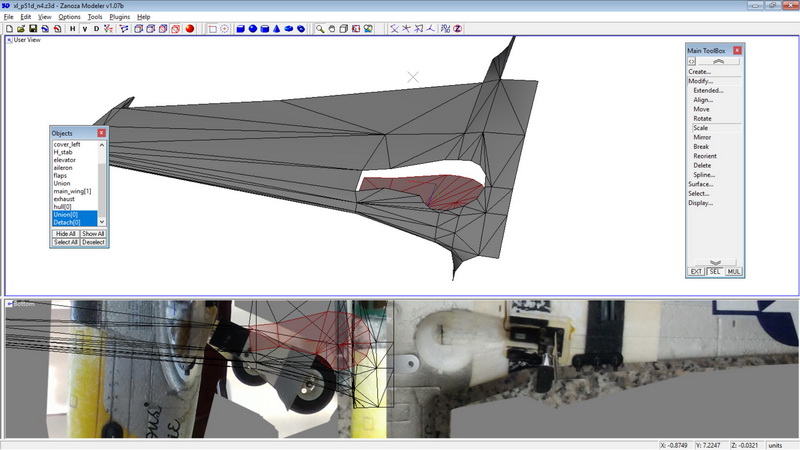
Task: Open the Plugins menu
Action: (x=119, y=17)
